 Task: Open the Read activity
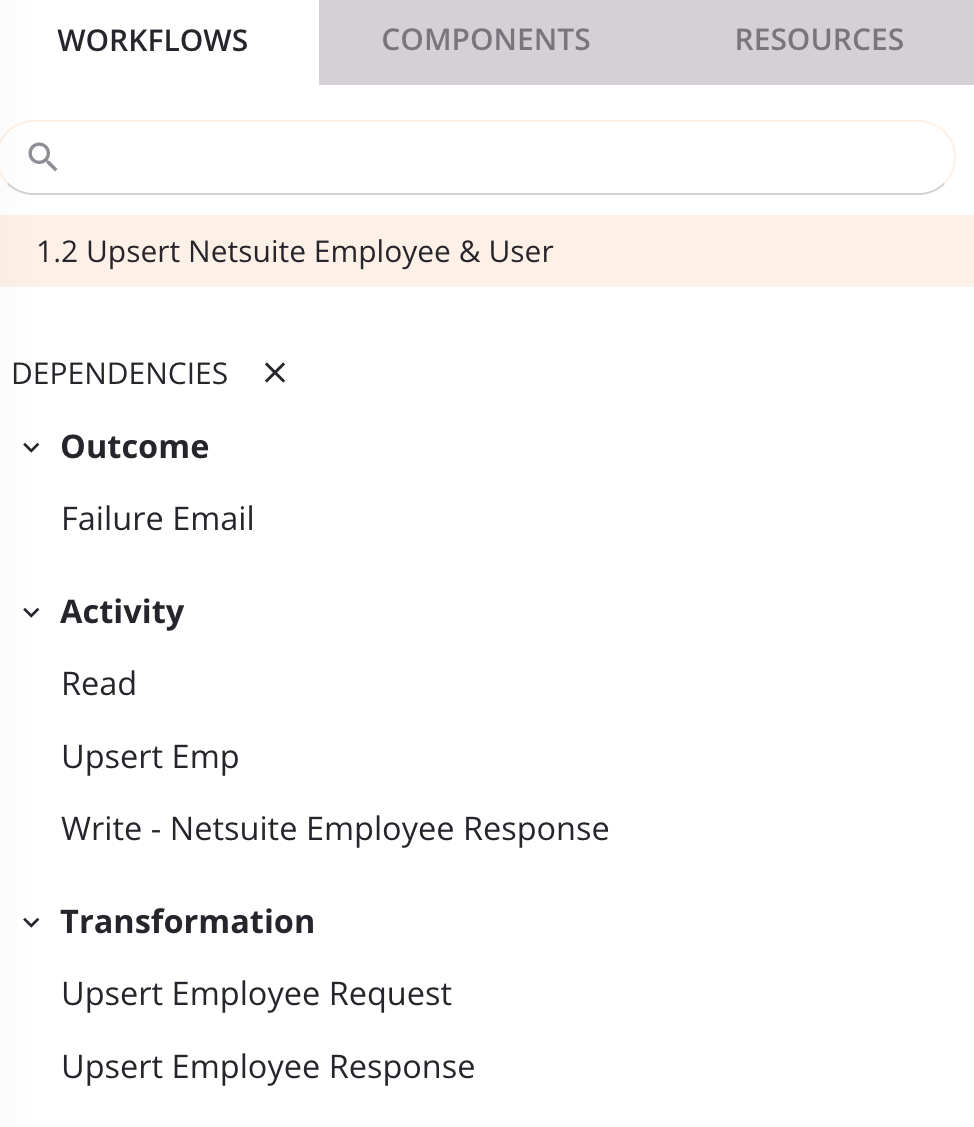click(99, 683)
